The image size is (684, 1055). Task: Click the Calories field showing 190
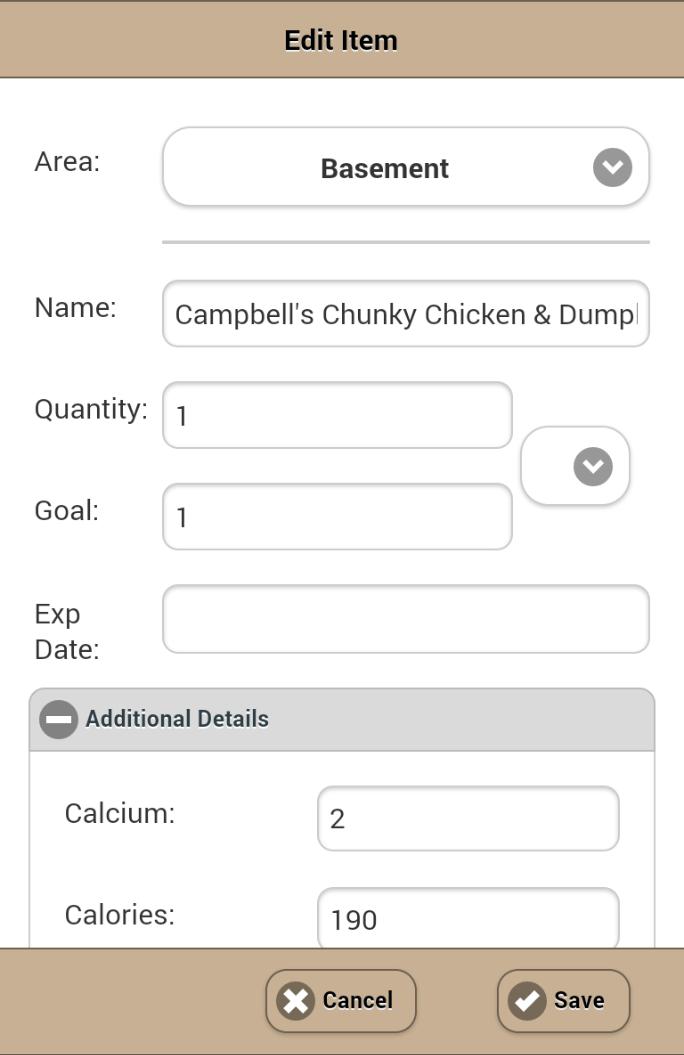click(x=467, y=916)
